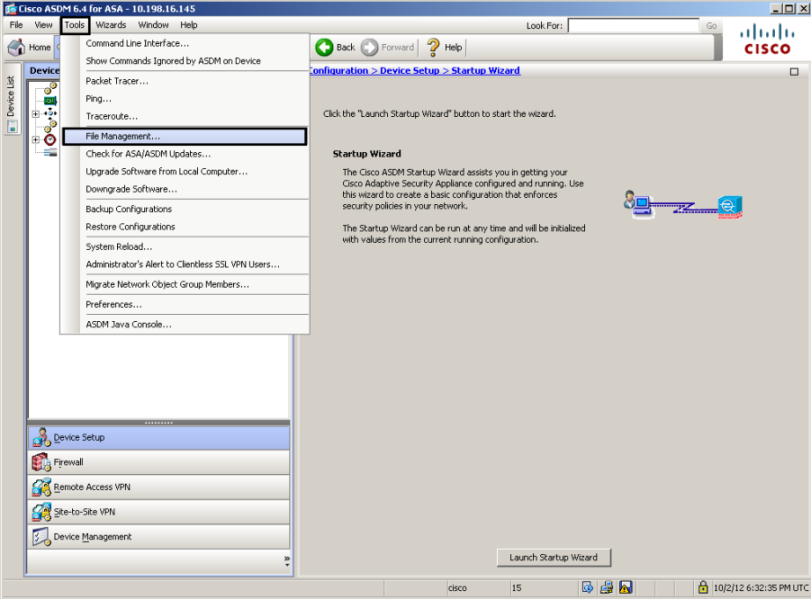Click the yellow question mark Help icon
The height and width of the screenshot is (599, 811).
click(x=433, y=47)
